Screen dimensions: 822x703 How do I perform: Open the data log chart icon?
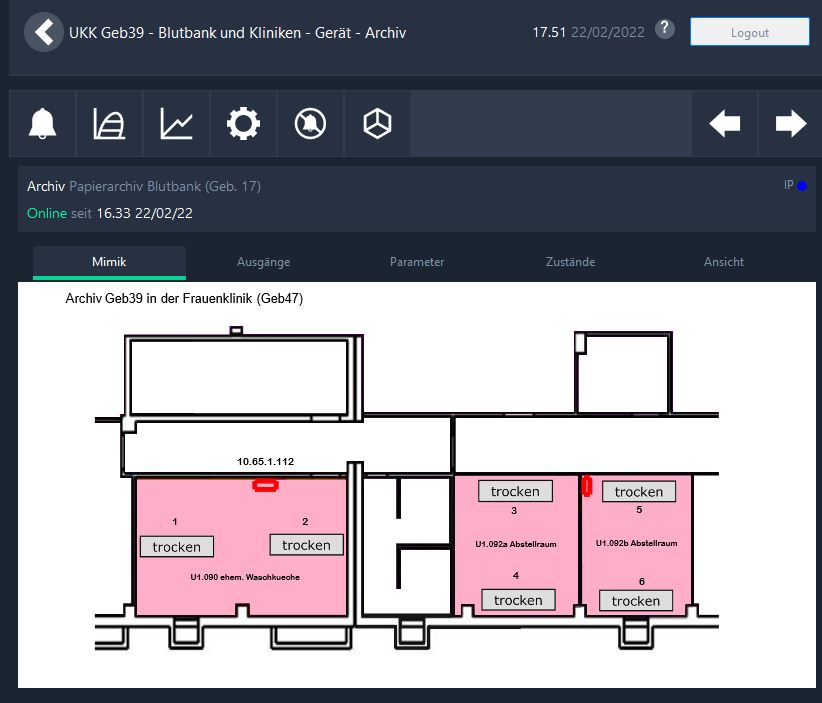110,124
